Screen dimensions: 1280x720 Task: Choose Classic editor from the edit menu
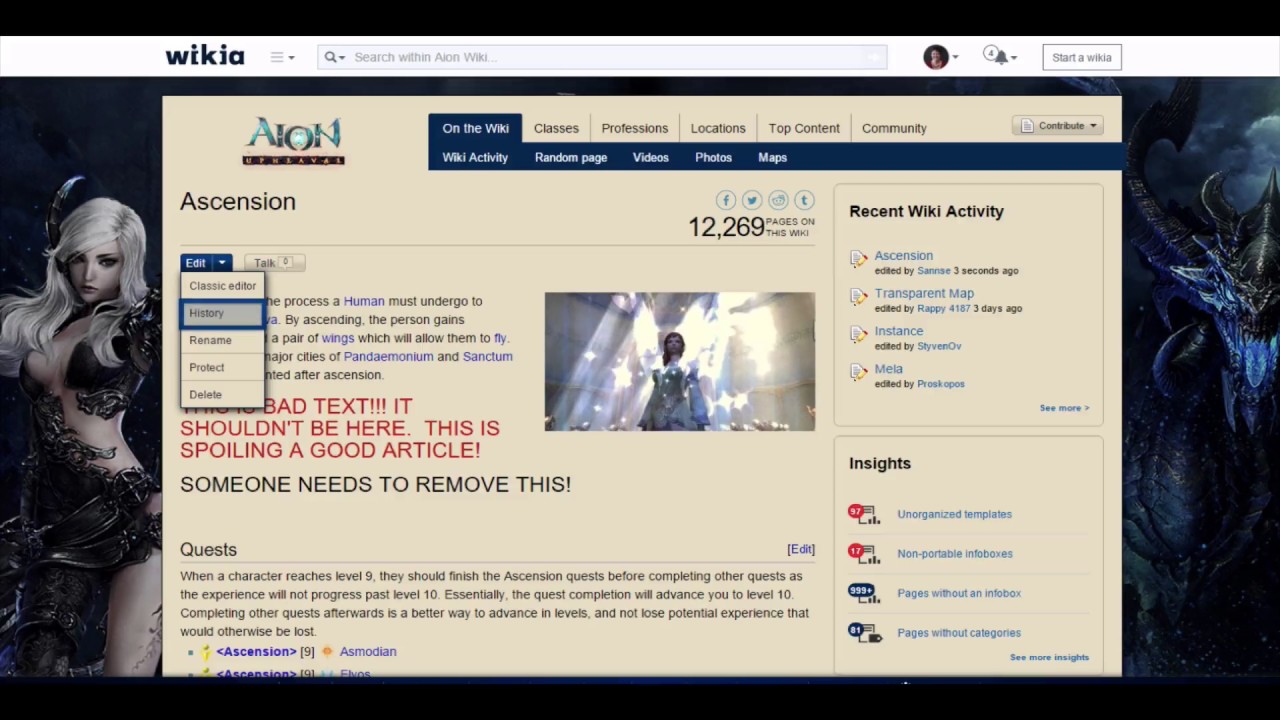point(222,286)
